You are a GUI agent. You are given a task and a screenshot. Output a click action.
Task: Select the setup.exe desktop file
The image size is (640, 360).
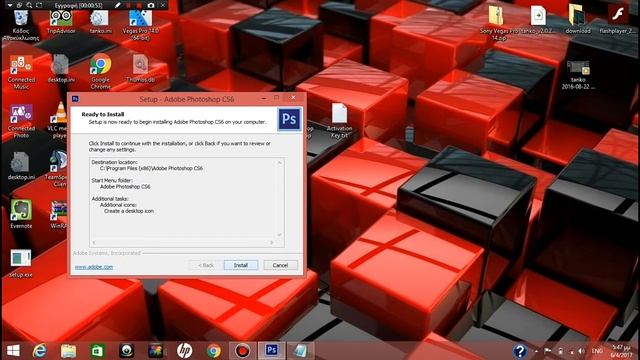21,263
